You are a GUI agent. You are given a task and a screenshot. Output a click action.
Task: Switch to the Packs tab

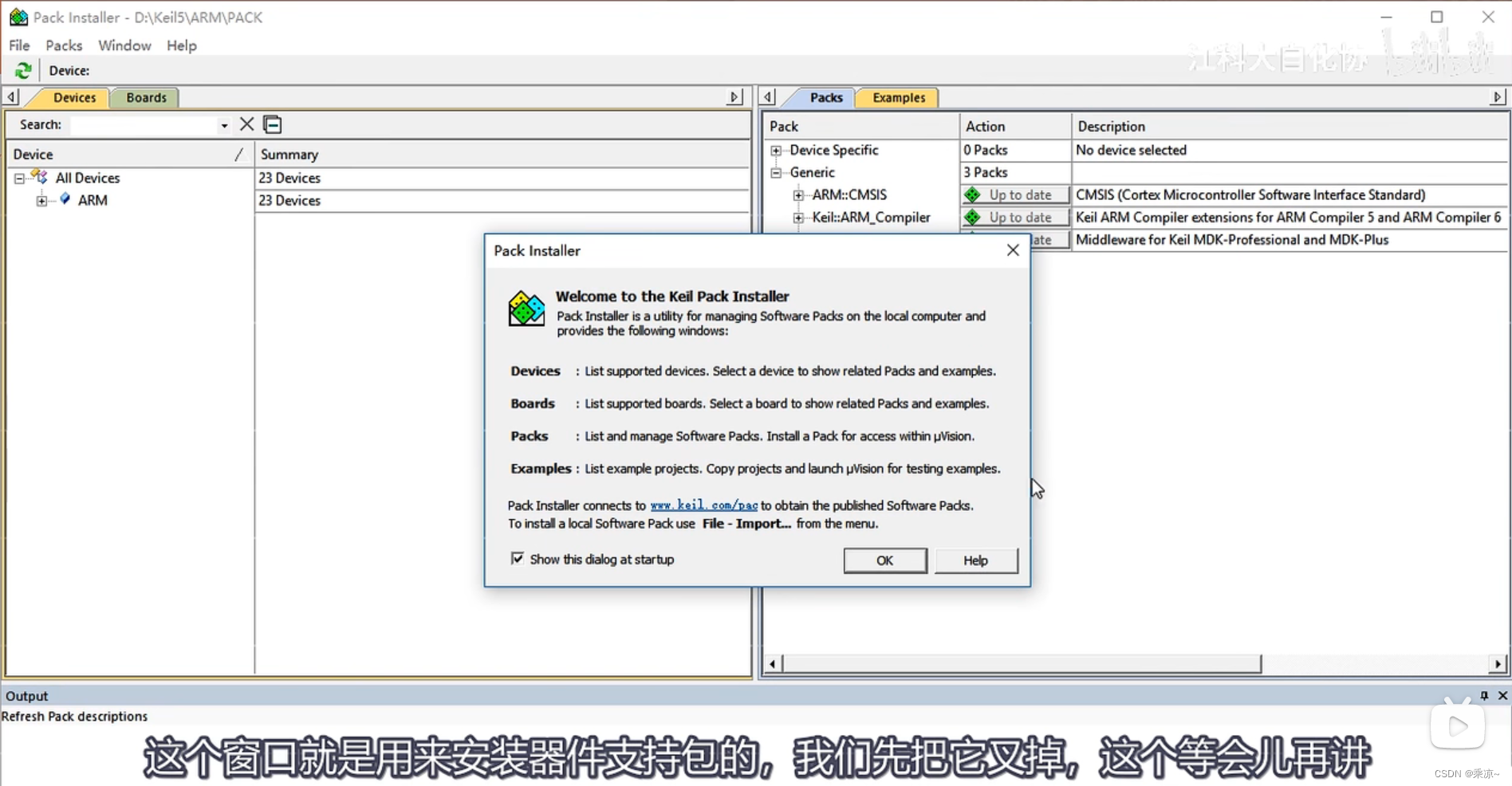point(826,97)
